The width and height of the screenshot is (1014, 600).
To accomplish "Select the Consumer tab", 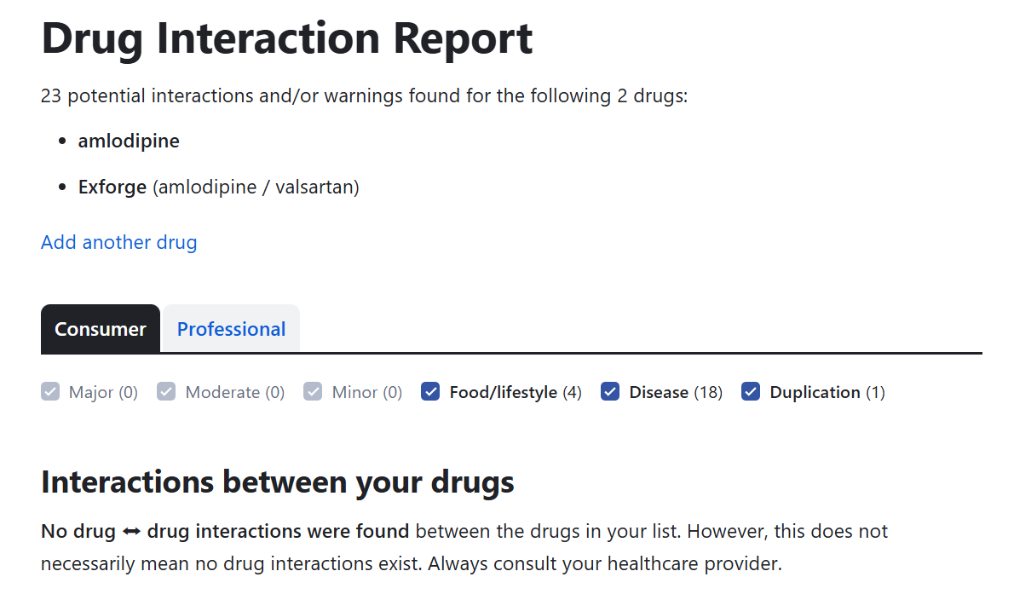I will point(100,329).
